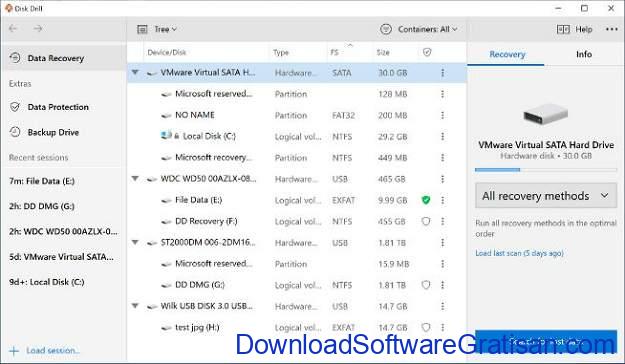Viewport: 625px width, 364px height.
Task: Open options menu for NO NAME partition
Action: click(x=442, y=115)
